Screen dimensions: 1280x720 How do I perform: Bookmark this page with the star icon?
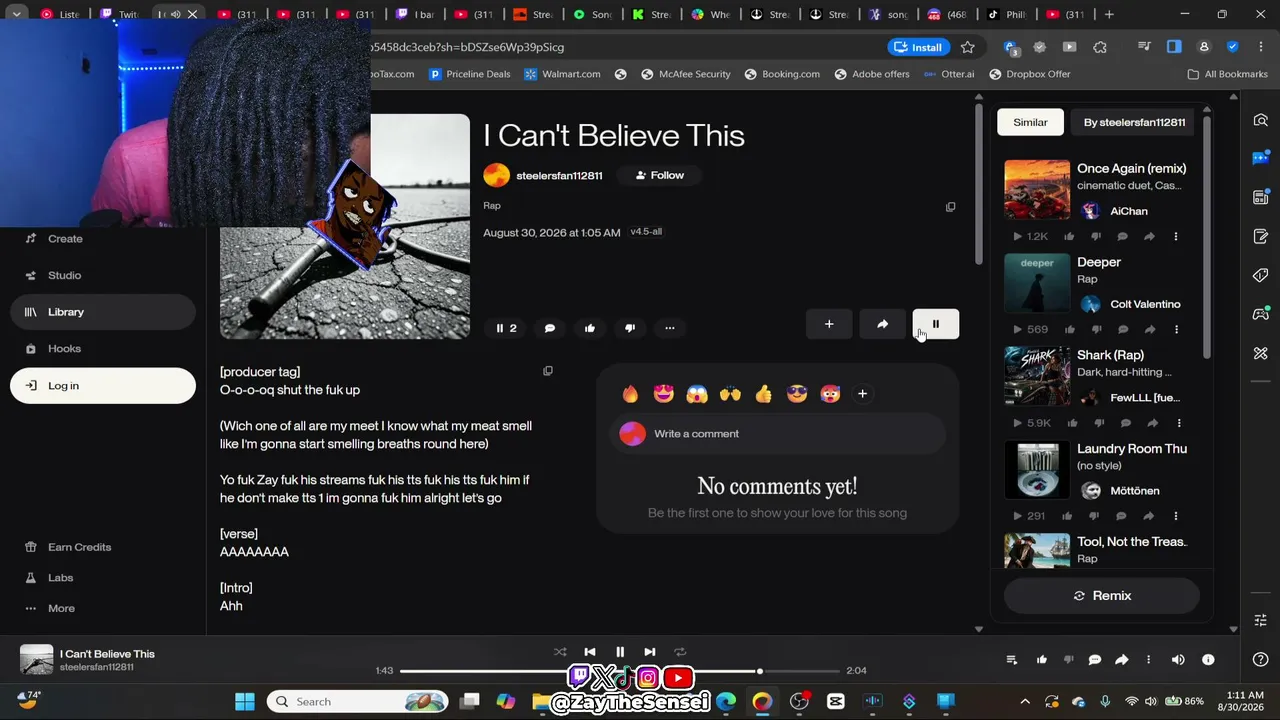click(968, 47)
